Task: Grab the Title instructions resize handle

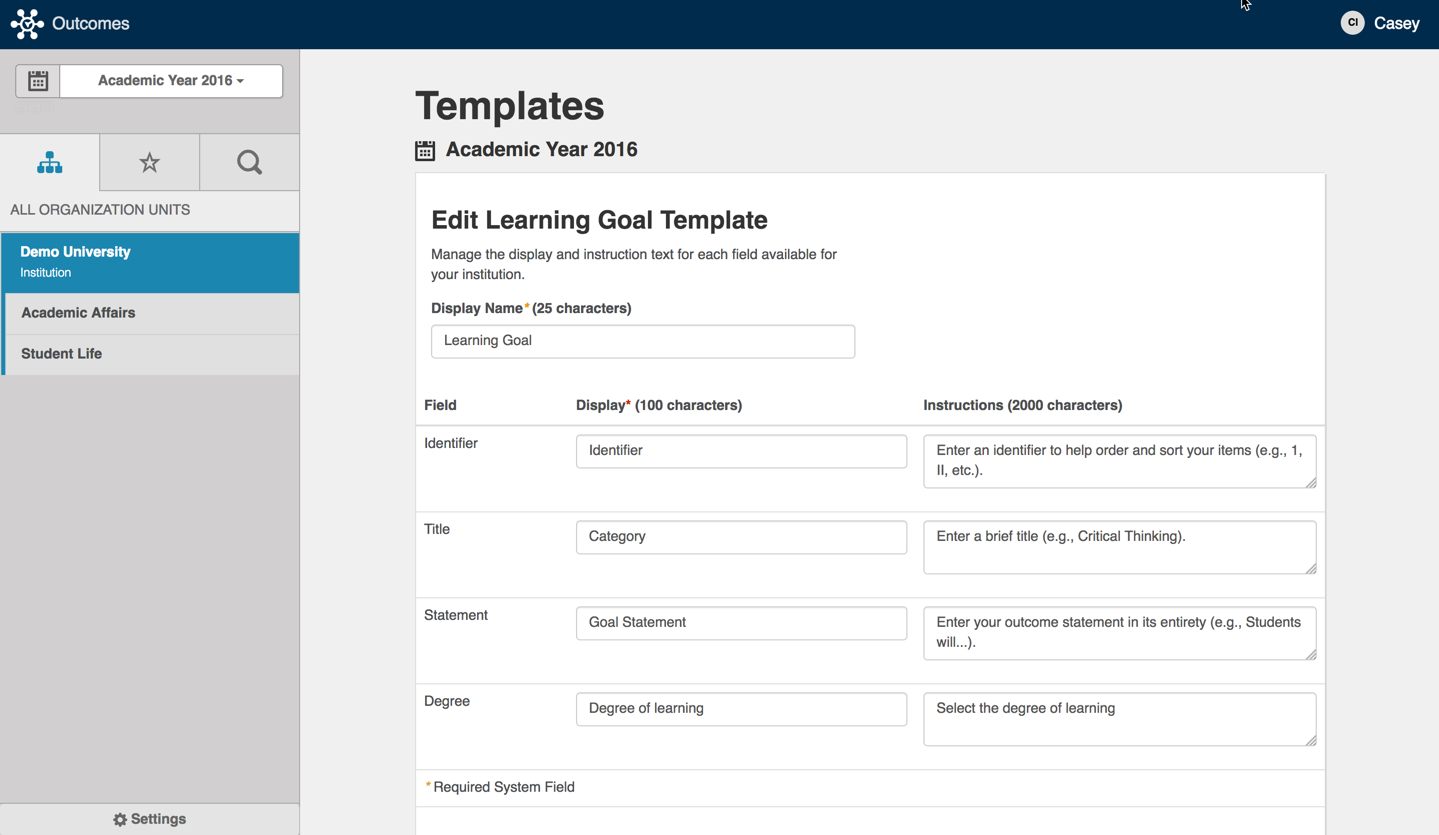Action: 1310,568
